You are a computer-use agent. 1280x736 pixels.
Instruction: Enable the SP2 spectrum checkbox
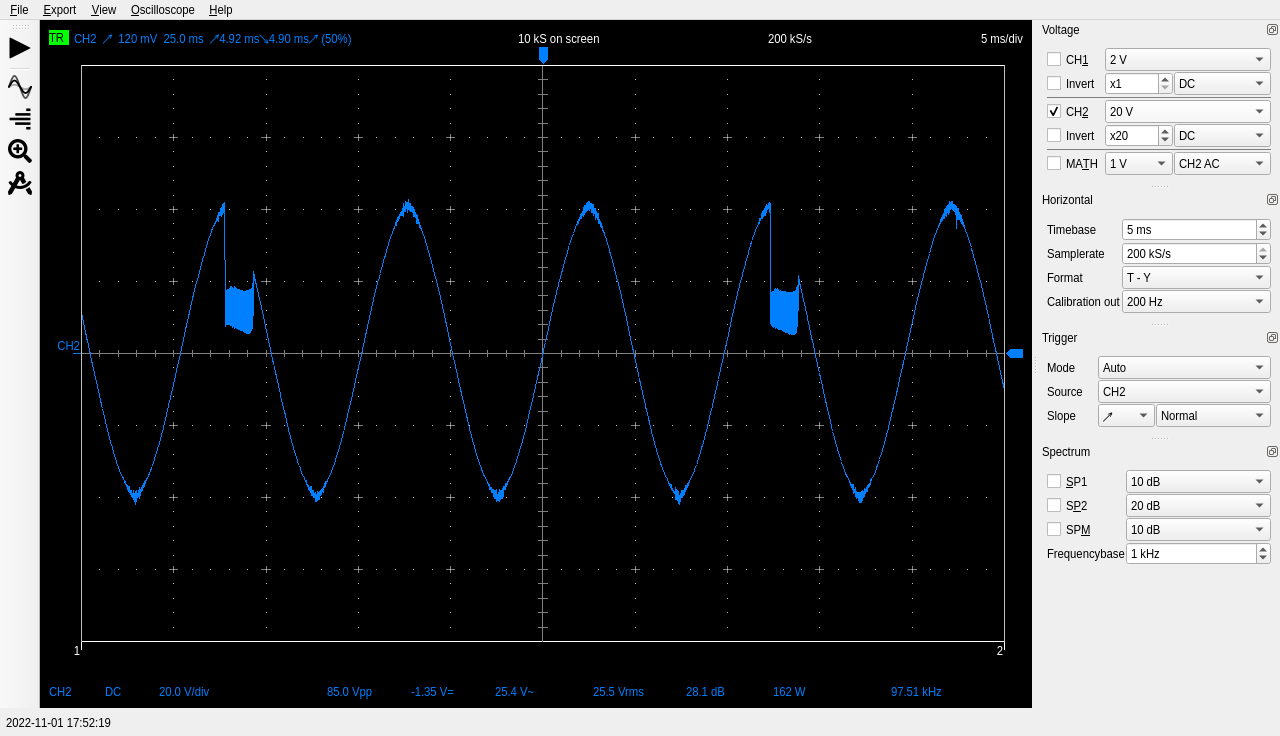click(x=1054, y=505)
